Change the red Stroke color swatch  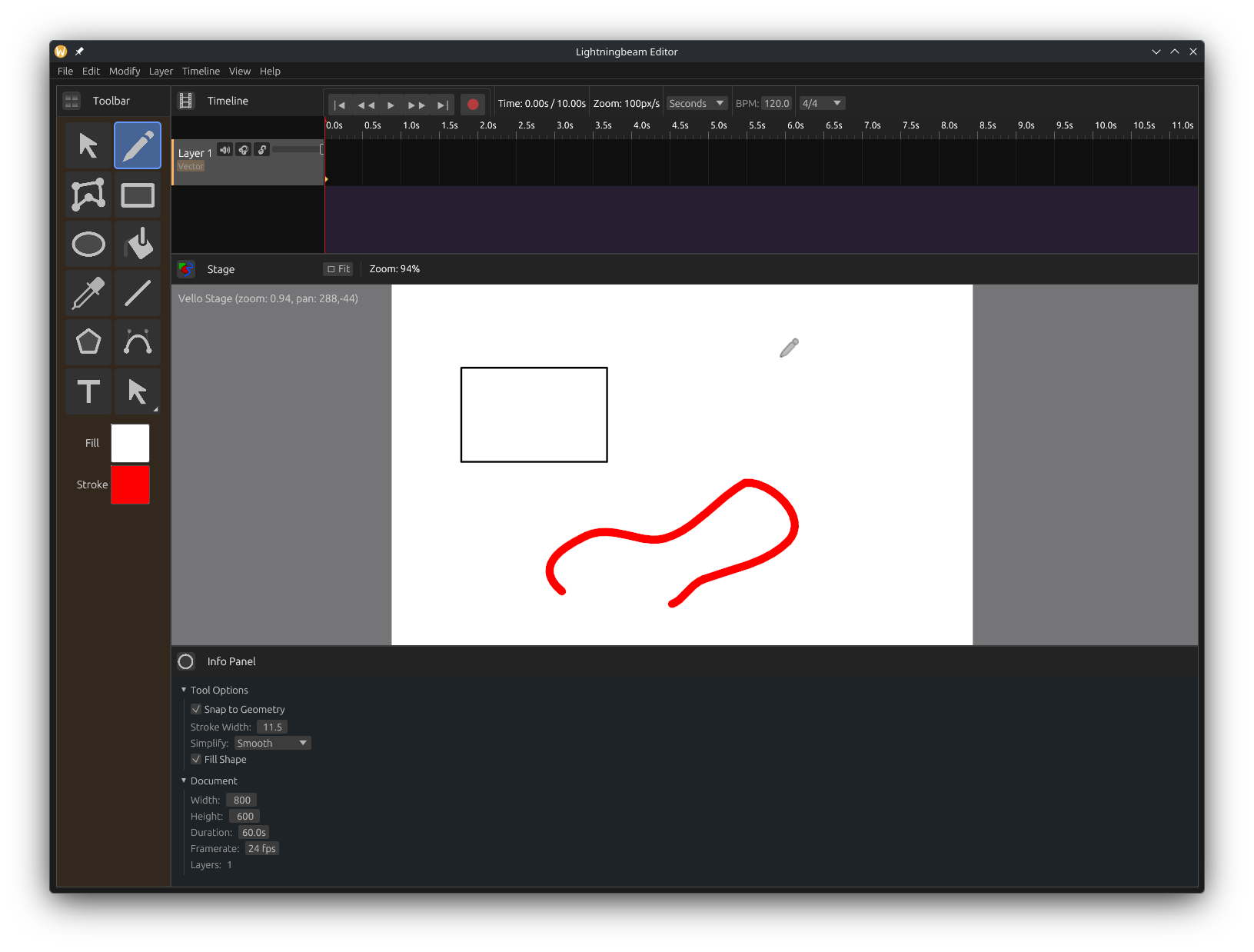point(130,485)
